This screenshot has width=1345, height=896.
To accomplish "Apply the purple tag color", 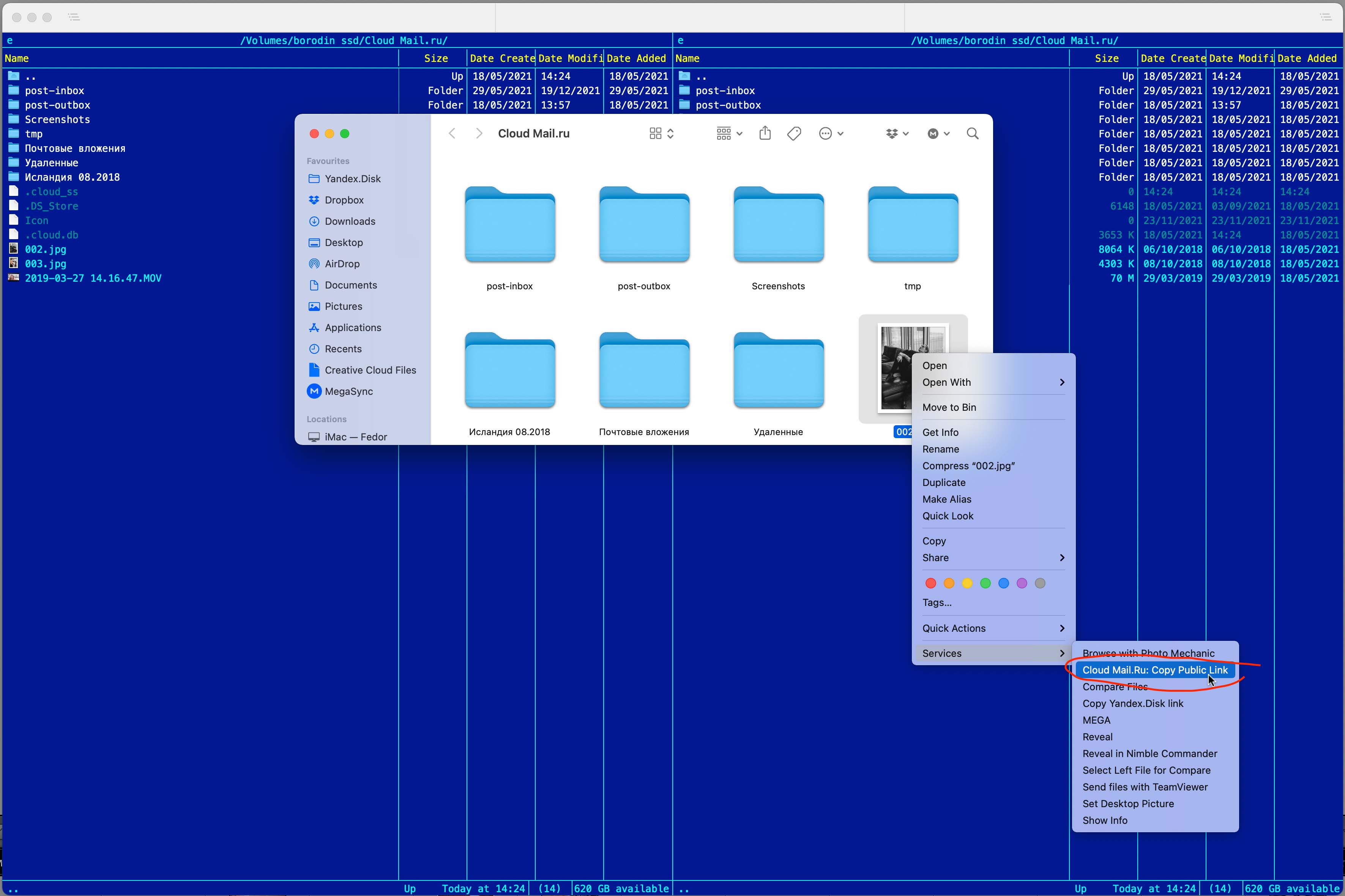I will (x=1022, y=583).
